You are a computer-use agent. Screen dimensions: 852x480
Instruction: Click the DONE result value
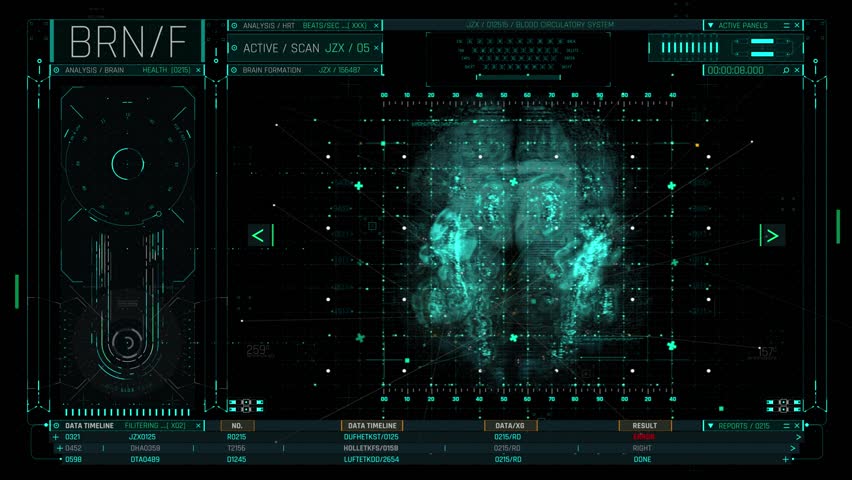(x=642, y=459)
